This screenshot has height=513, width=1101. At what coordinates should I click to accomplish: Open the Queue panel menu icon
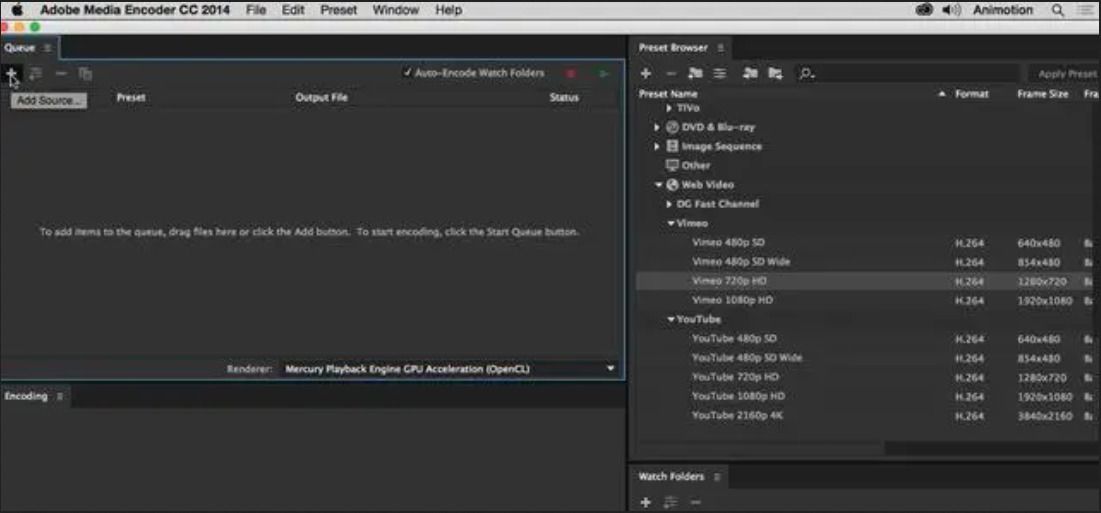48,48
